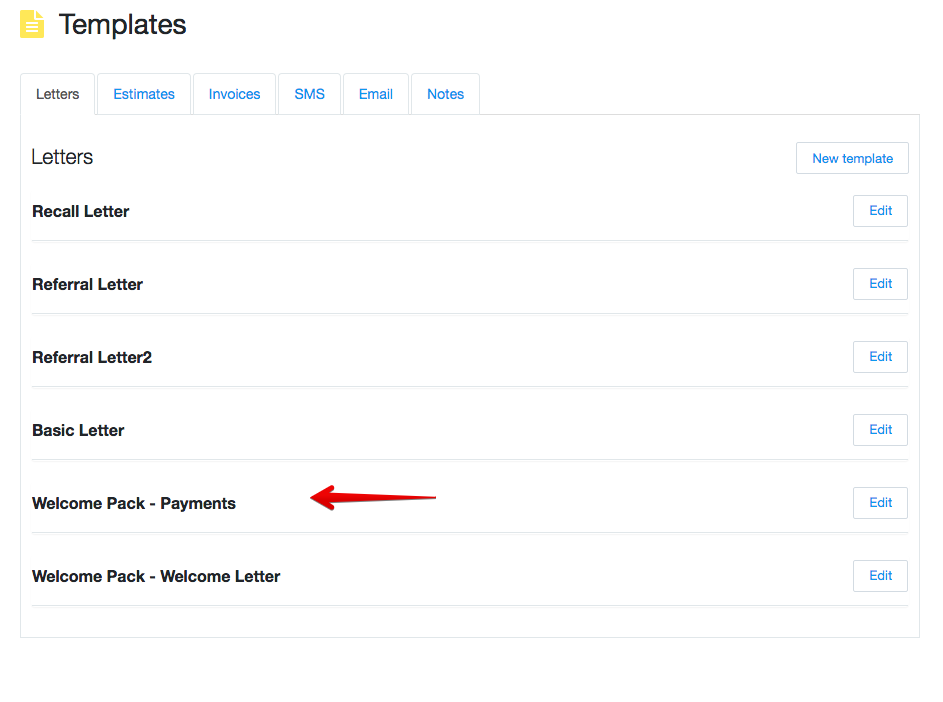This screenshot has width=943, height=702.
Task: Select the Basic Letter entry
Action: 78,431
